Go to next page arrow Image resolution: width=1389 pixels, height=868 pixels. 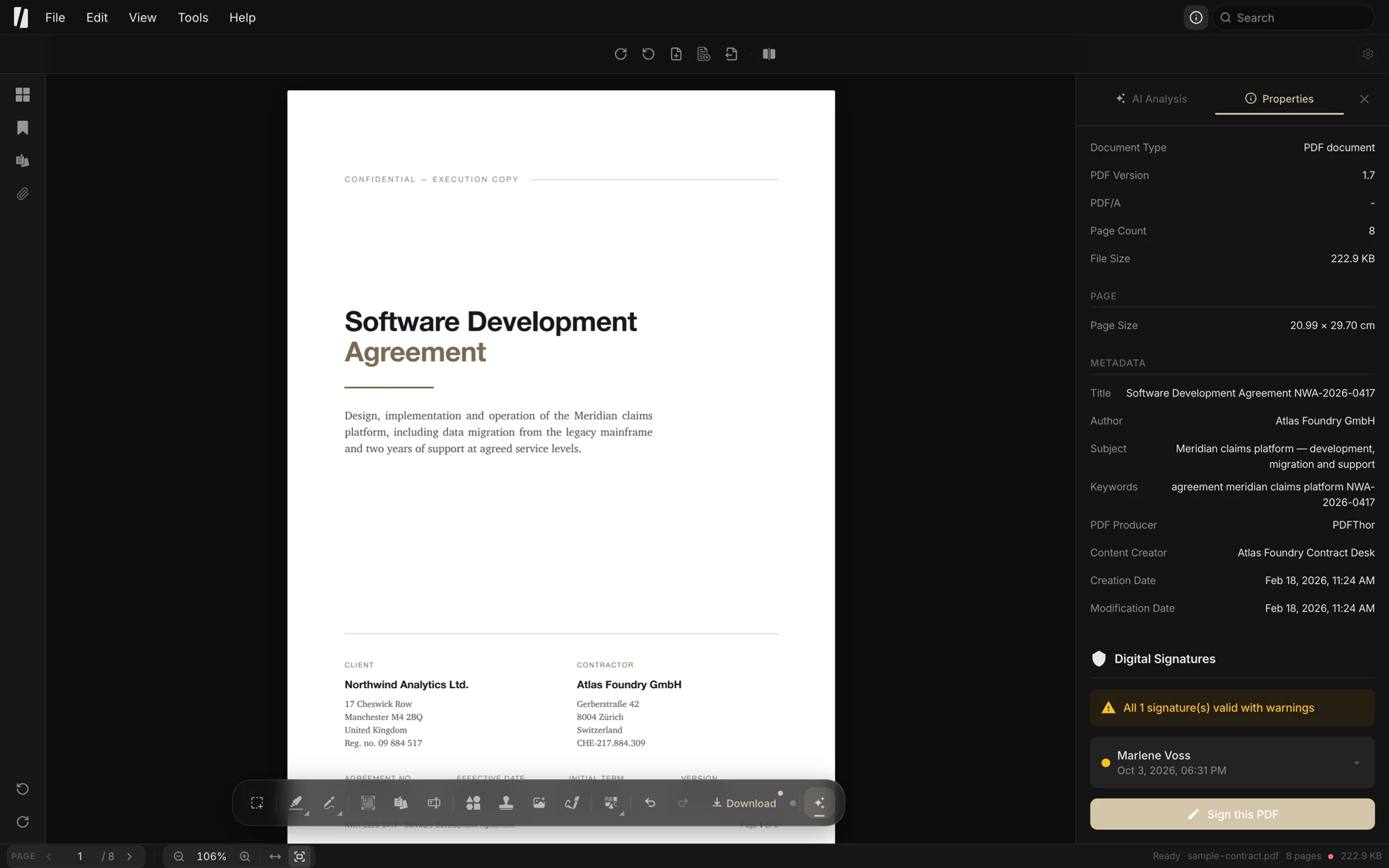(129, 856)
